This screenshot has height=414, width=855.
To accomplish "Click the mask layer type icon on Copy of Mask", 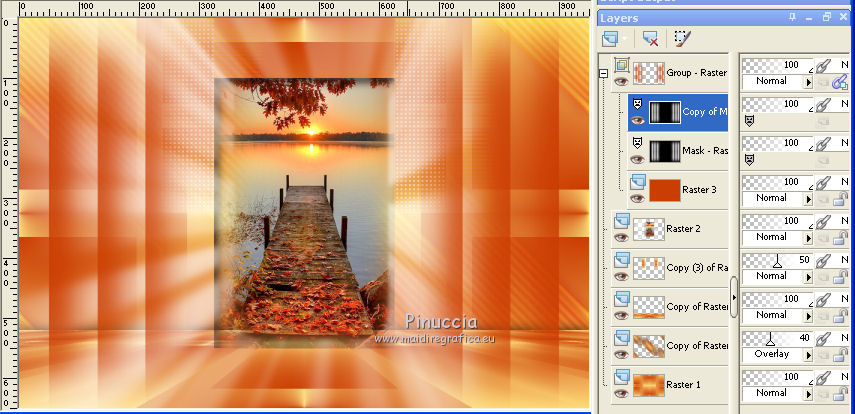I will (637, 103).
